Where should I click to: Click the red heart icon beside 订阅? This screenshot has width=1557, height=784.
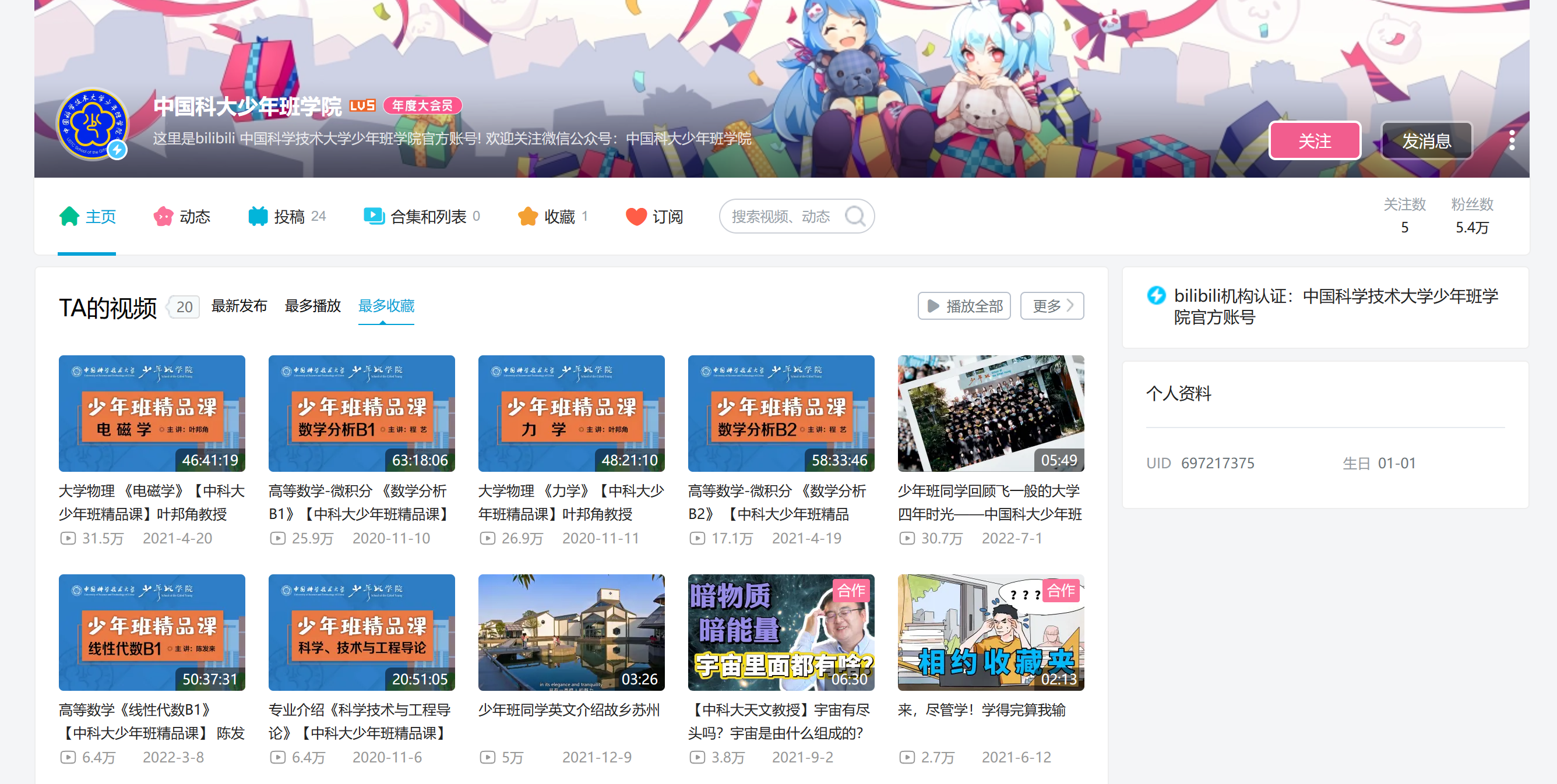click(x=636, y=216)
